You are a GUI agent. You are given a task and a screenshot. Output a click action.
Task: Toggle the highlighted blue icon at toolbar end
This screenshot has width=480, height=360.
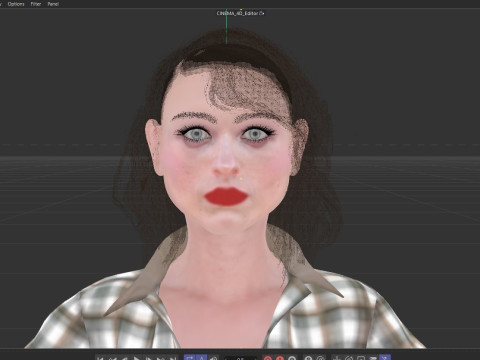point(385,358)
